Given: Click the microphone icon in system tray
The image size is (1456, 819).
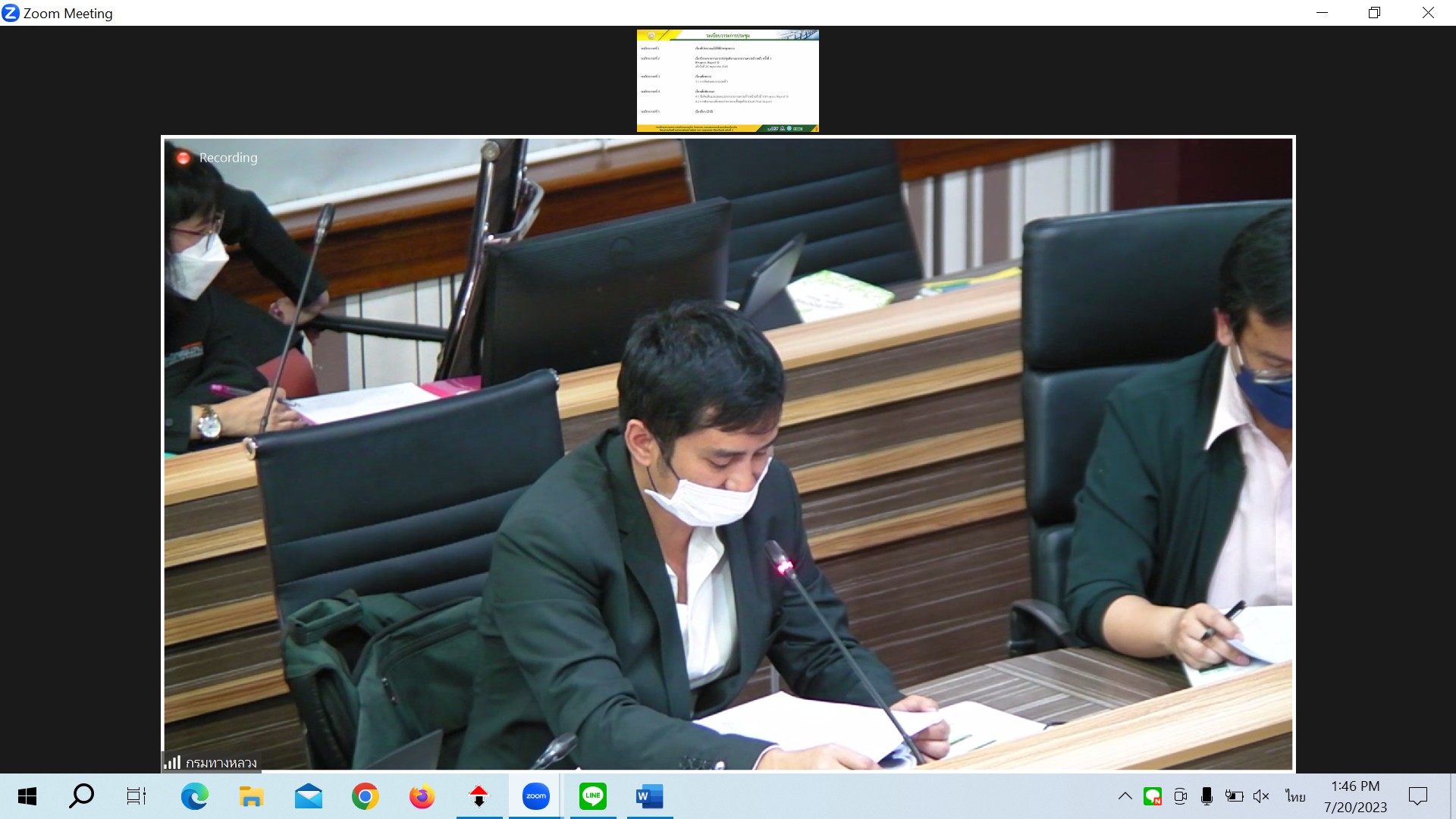Looking at the screenshot, I should 1207,796.
